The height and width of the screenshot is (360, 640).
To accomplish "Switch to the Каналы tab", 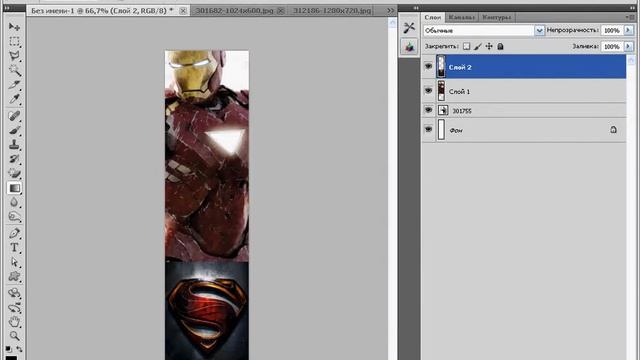I will coord(461,17).
